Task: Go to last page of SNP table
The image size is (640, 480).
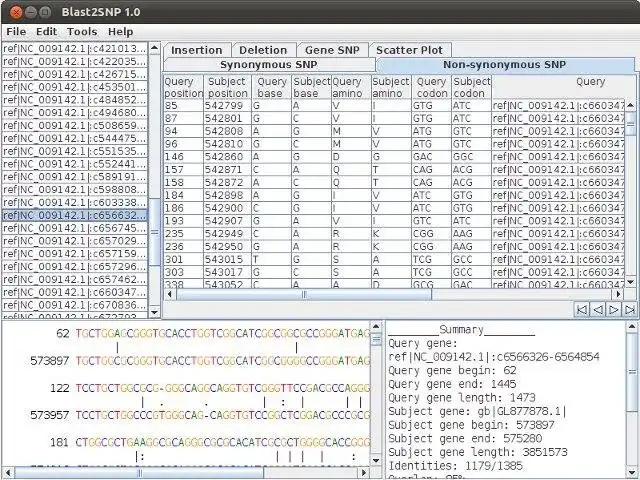Action: [x=629, y=310]
